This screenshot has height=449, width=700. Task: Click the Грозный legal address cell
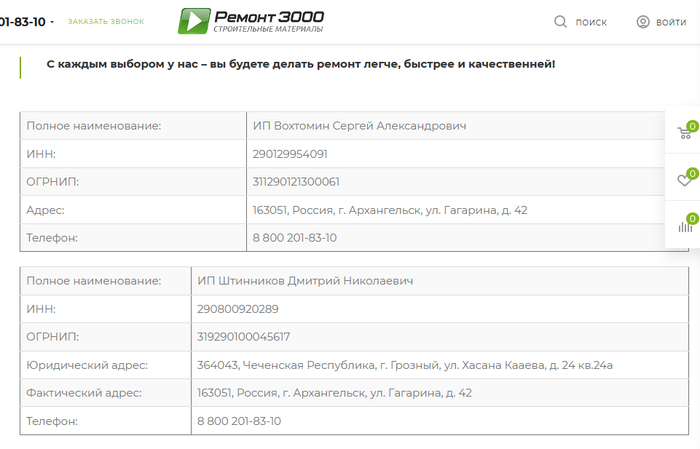404,365
